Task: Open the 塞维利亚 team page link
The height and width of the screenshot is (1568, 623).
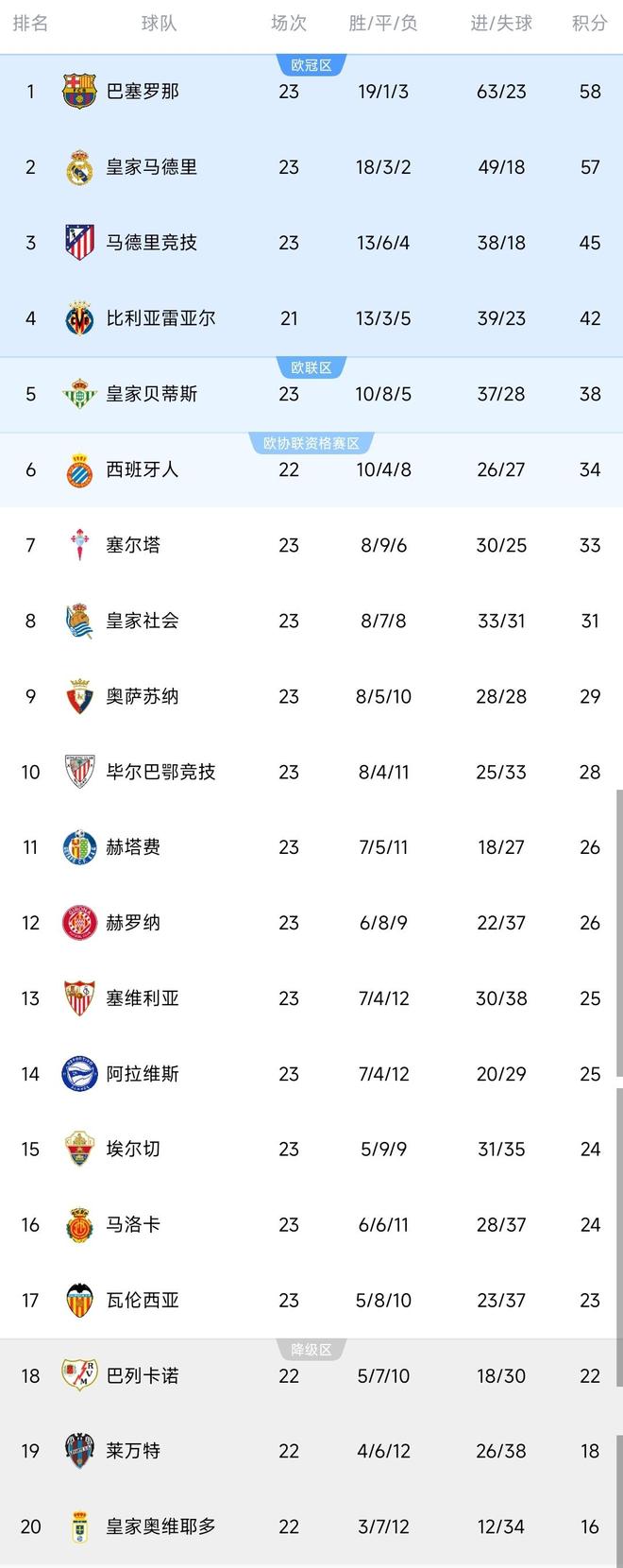Action: [143, 998]
